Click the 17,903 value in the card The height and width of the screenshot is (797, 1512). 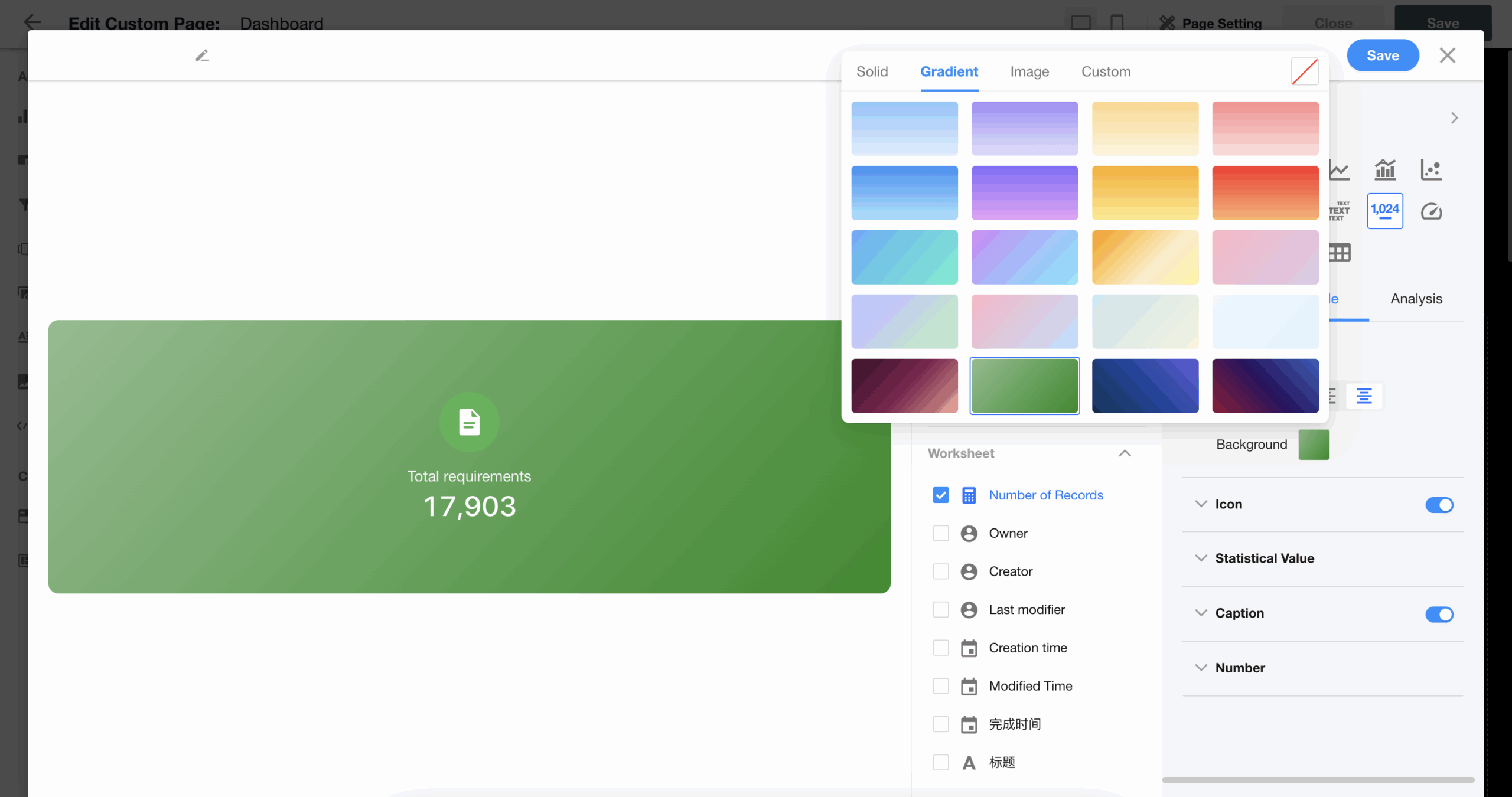coord(470,507)
